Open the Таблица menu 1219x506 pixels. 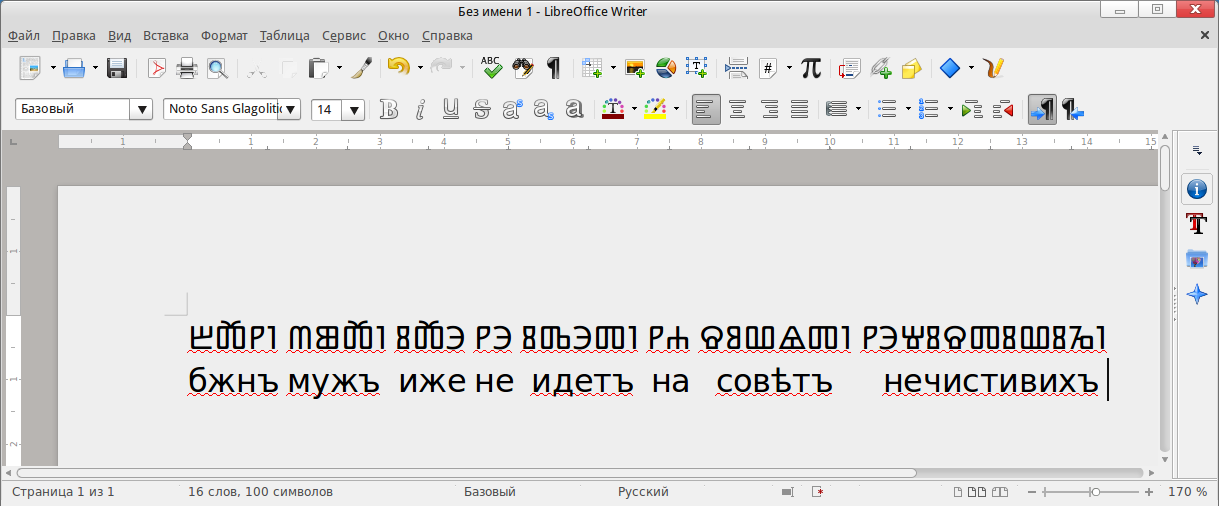pyautogui.click(x=284, y=35)
